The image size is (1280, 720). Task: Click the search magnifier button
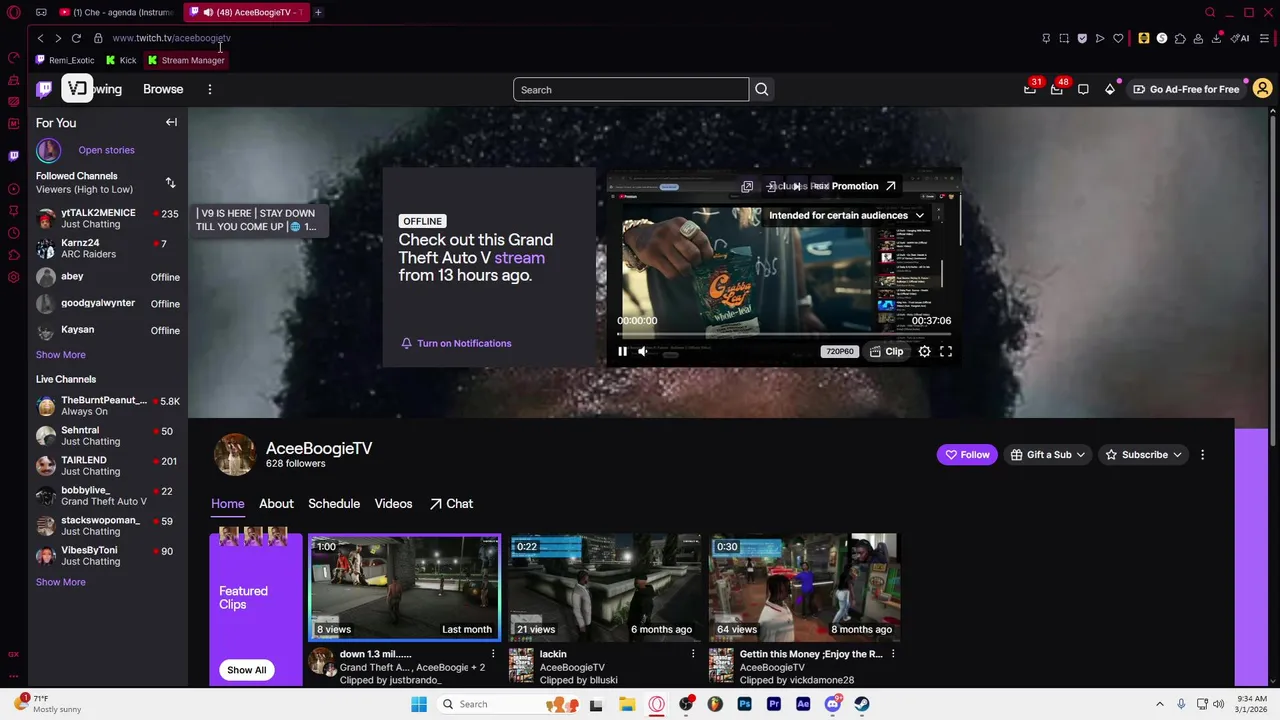[762, 90]
